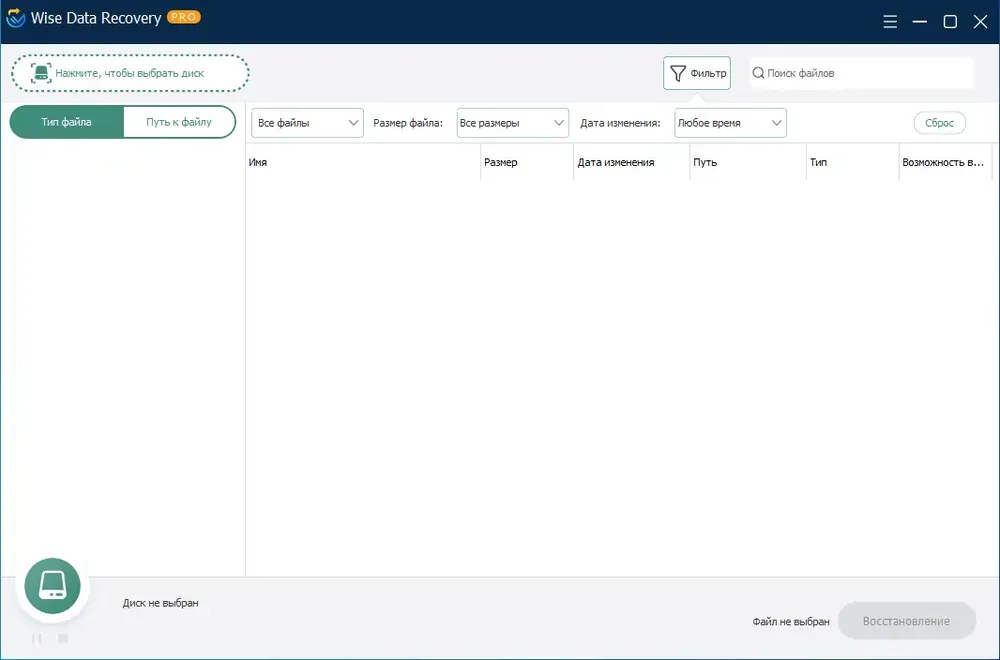Click the 'Файл не выбран' status text
This screenshot has width=1000, height=660.
click(x=791, y=621)
